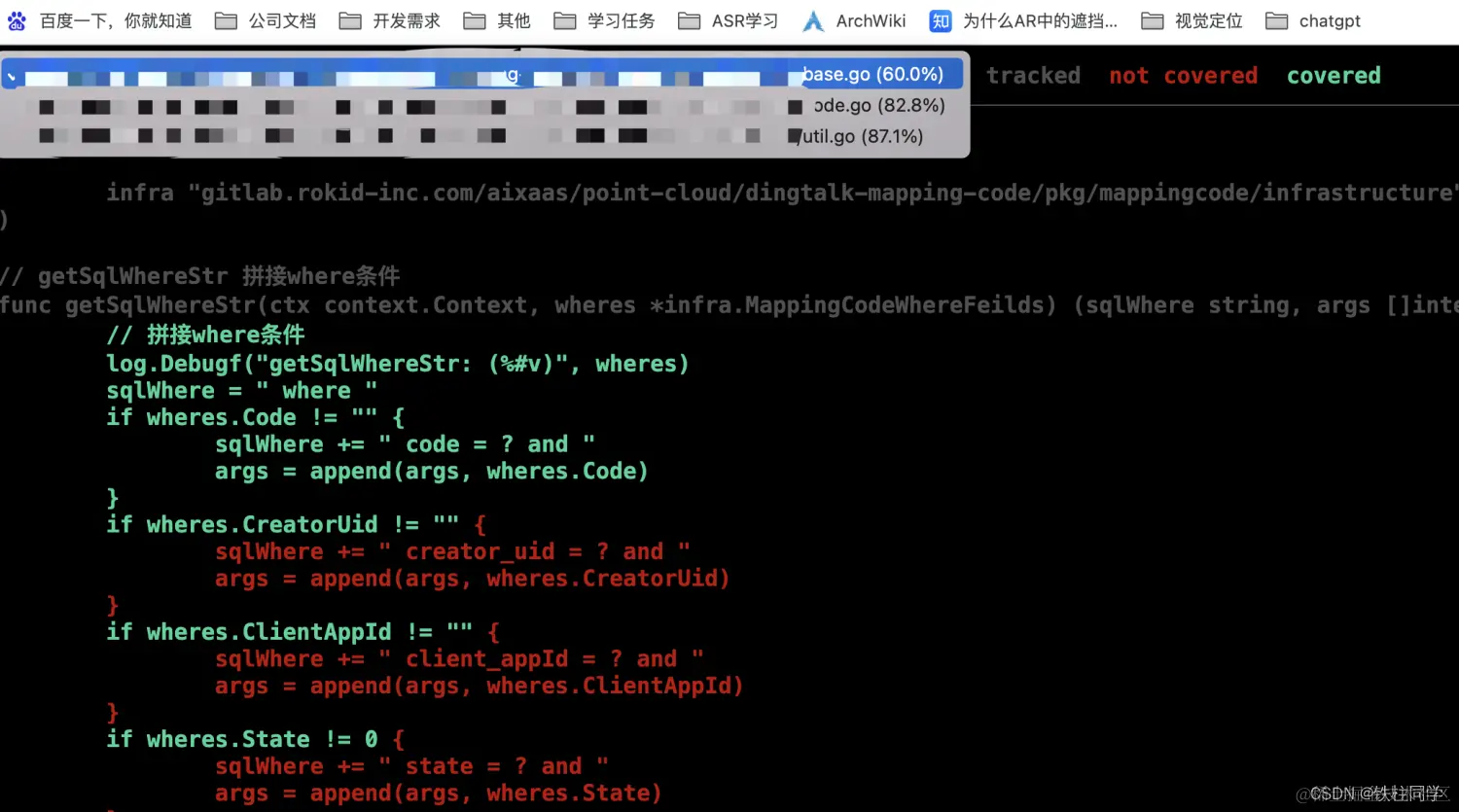Open the 视觉定位 bookmark folder
This screenshot has width=1459, height=812.
[1192, 20]
